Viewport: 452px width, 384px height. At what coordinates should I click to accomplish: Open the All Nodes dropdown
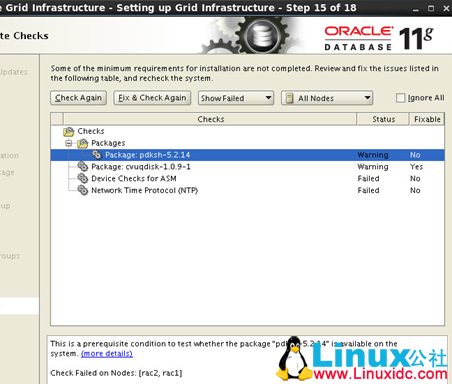(x=327, y=98)
